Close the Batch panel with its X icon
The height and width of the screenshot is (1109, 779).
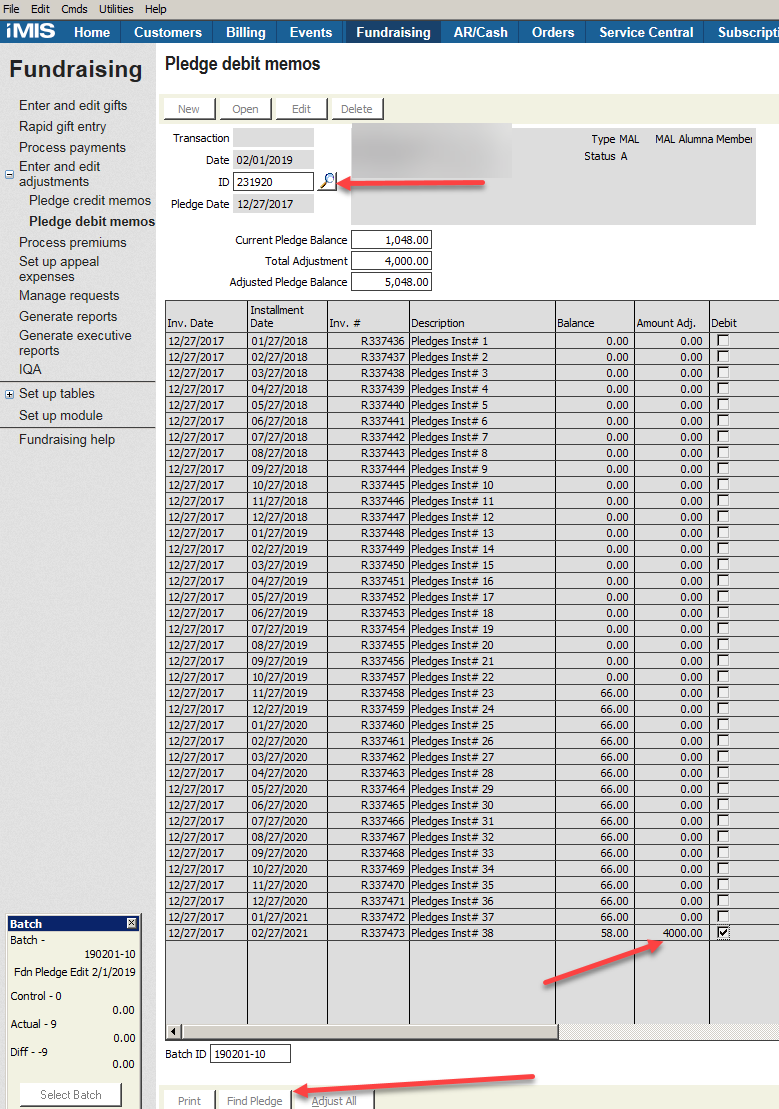131,923
